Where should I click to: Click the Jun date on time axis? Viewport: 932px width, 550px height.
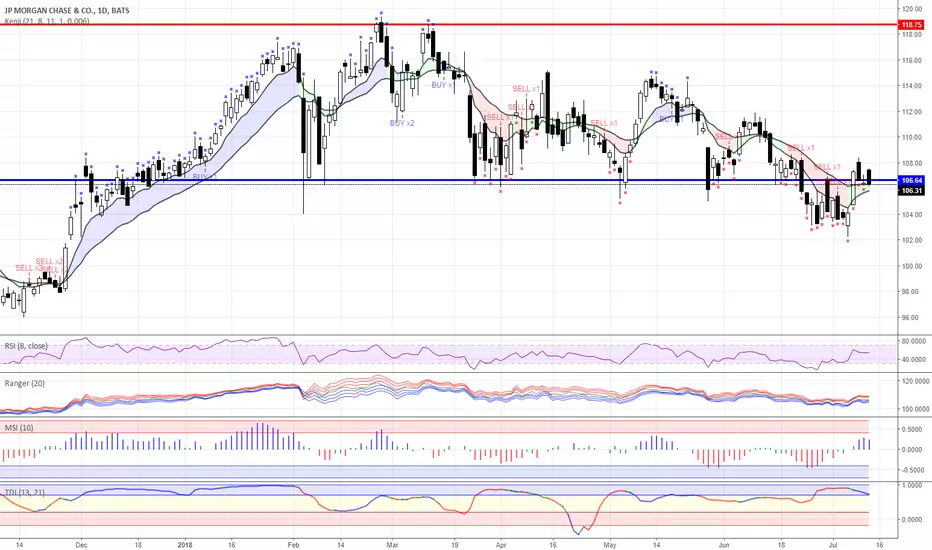click(724, 544)
